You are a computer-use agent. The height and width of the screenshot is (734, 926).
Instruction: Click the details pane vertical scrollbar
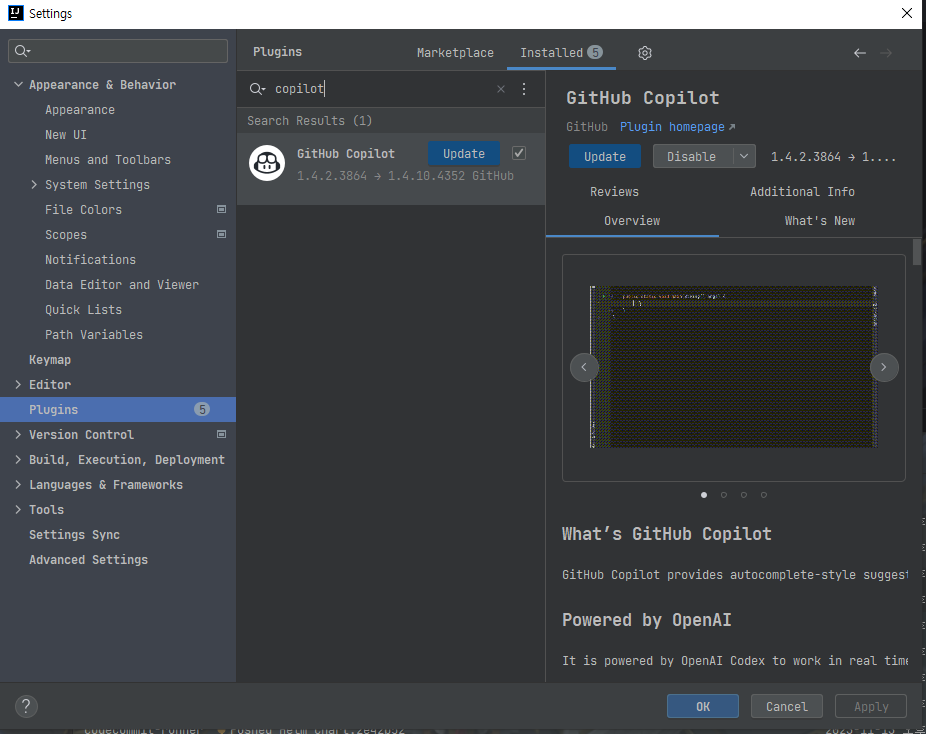point(917,252)
